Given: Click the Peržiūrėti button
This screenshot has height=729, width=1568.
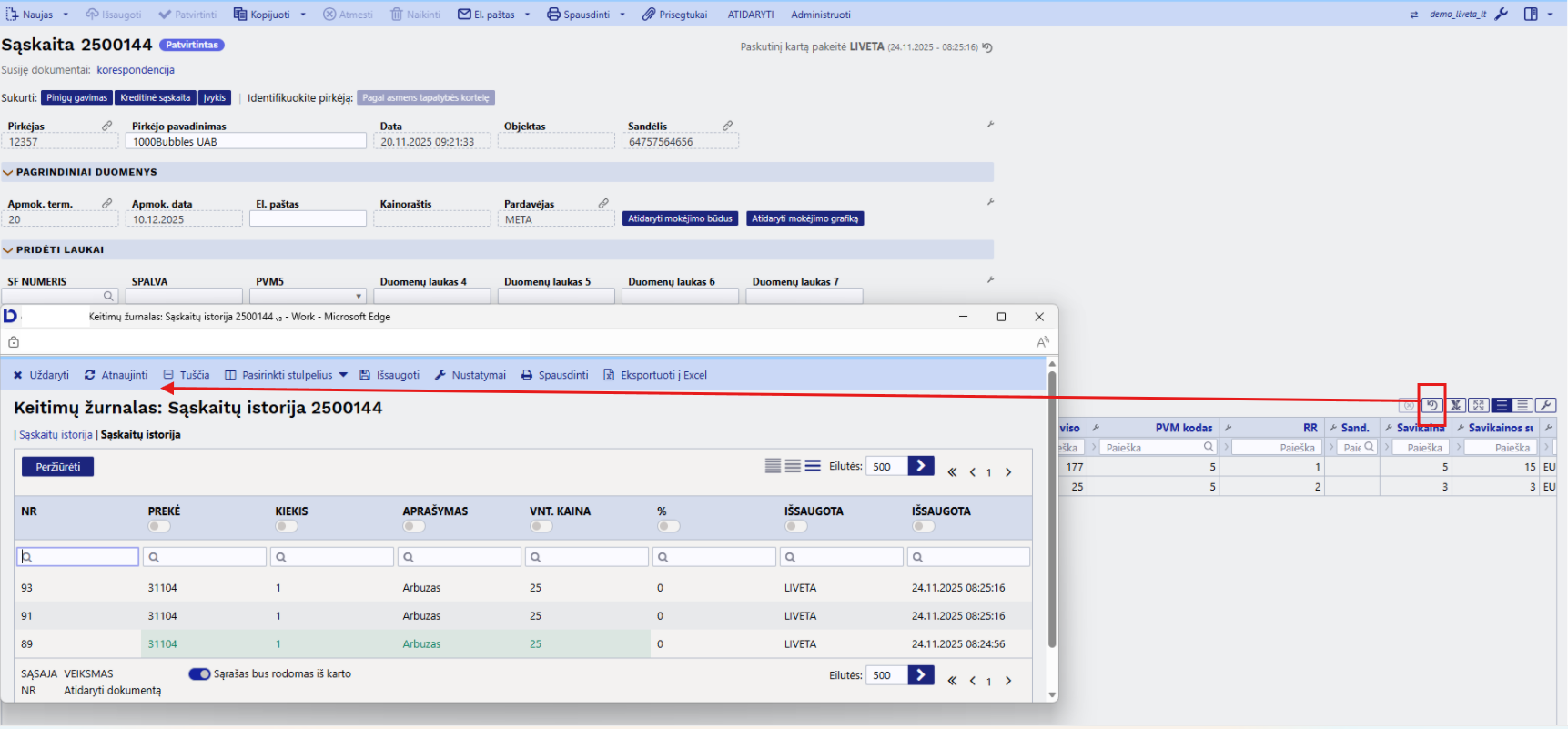Looking at the screenshot, I should click(57, 467).
